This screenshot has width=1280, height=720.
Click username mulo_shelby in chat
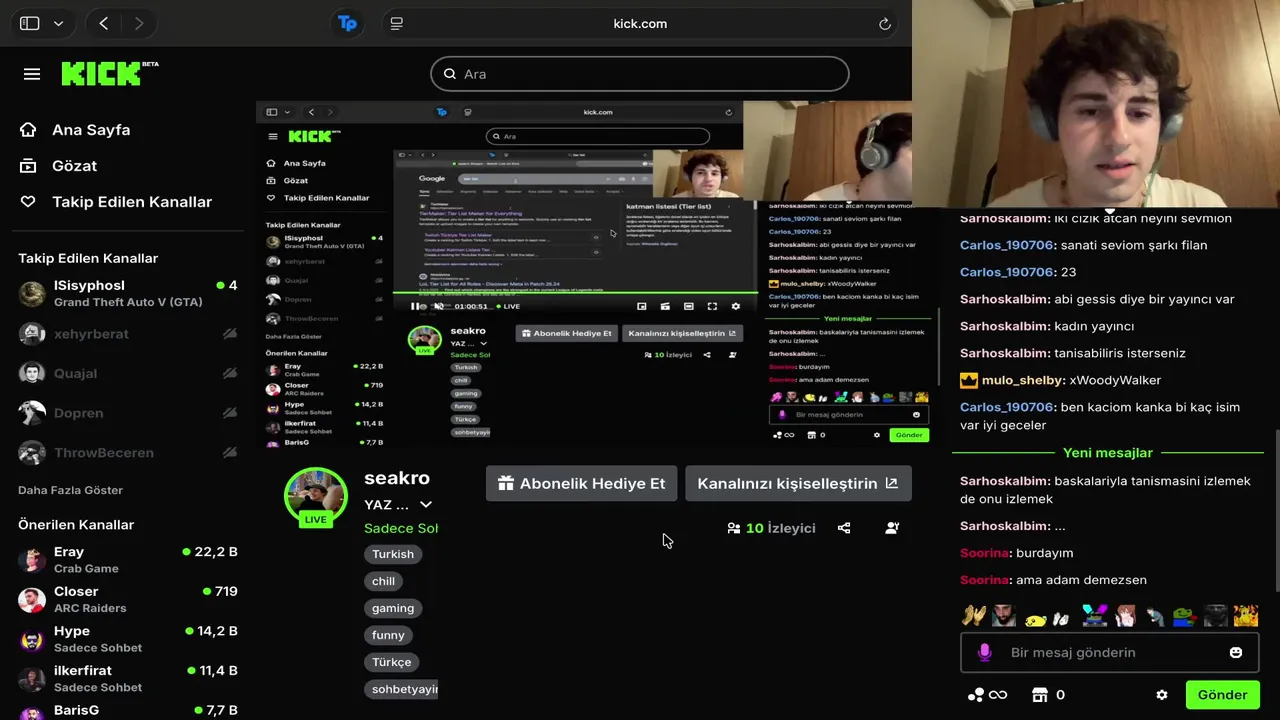[x=1021, y=380]
